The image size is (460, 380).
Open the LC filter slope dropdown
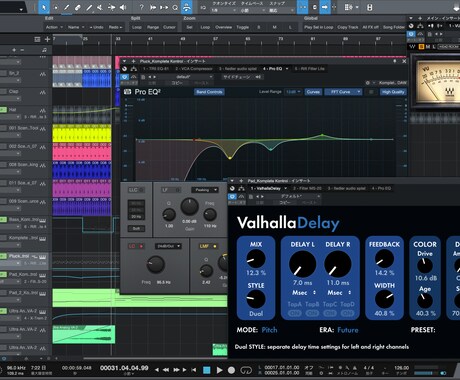point(168,246)
